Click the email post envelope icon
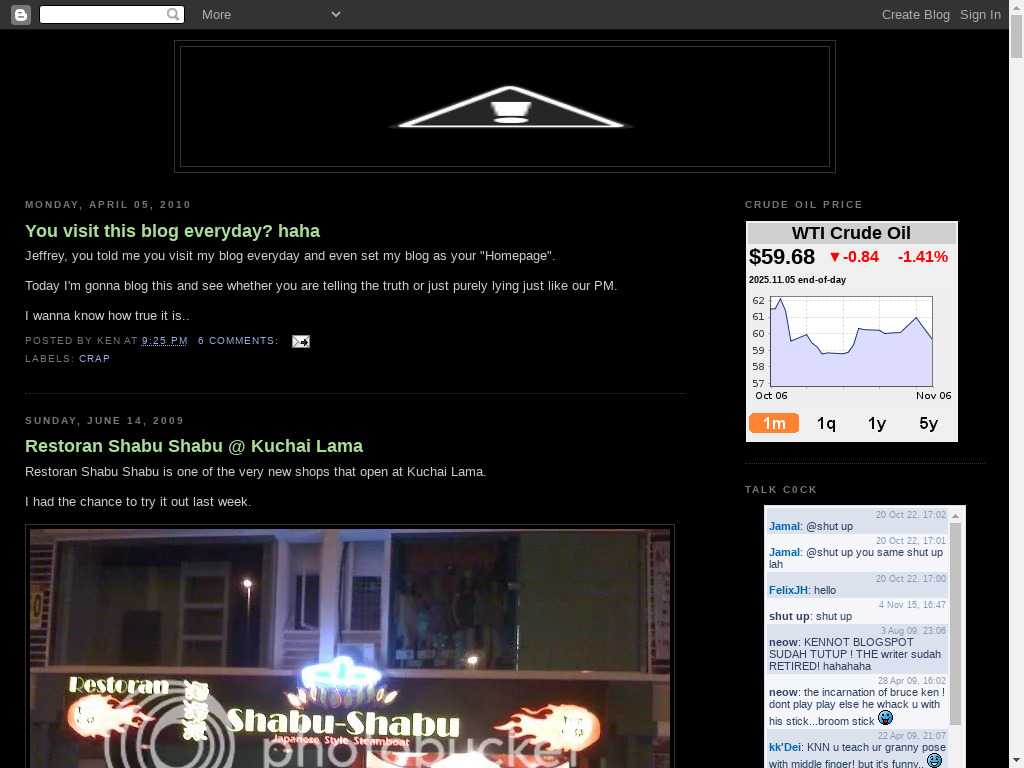The height and width of the screenshot is (768, 1024). [300, 341]
